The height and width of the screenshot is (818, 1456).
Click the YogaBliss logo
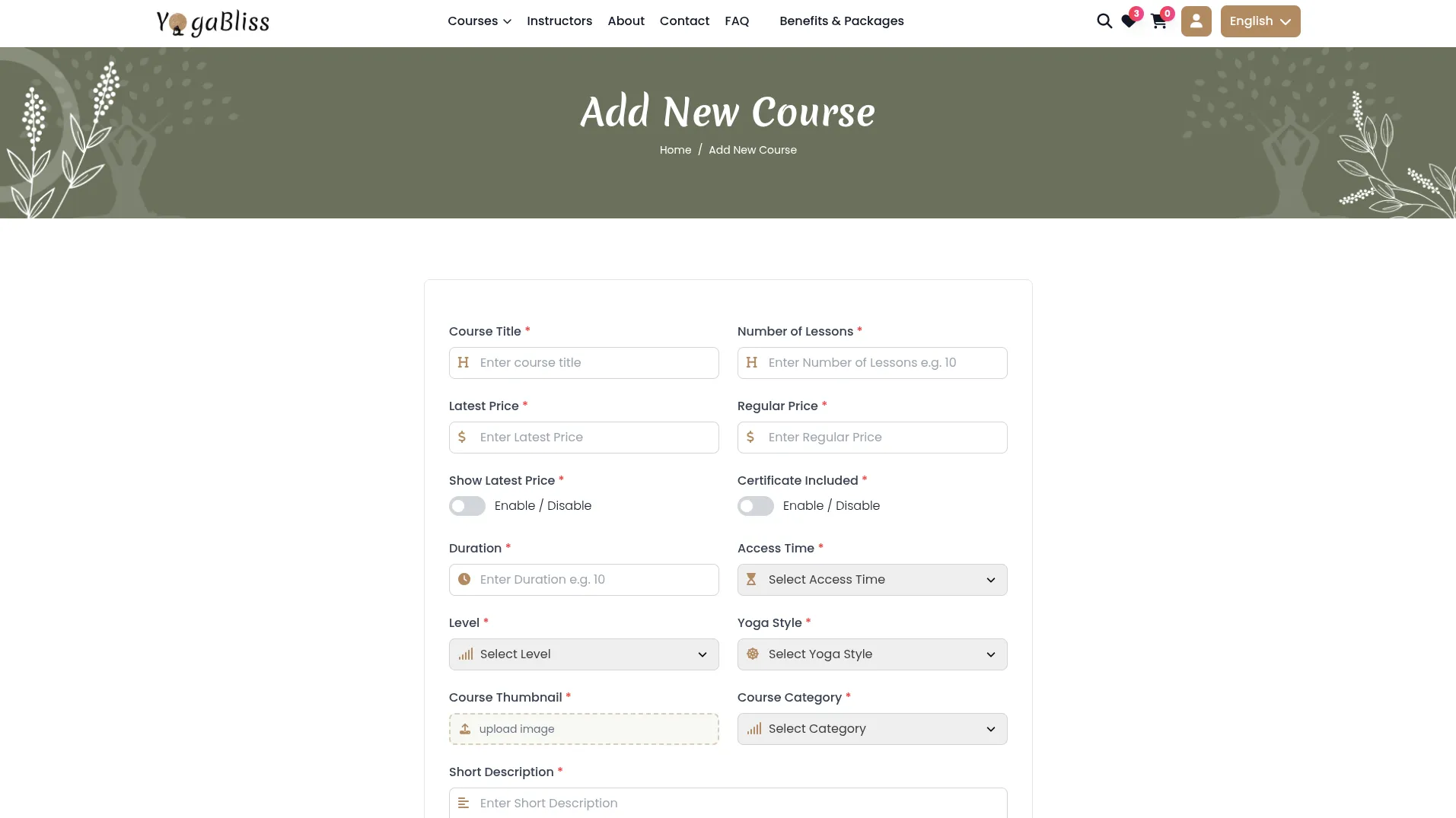point(212,22)
